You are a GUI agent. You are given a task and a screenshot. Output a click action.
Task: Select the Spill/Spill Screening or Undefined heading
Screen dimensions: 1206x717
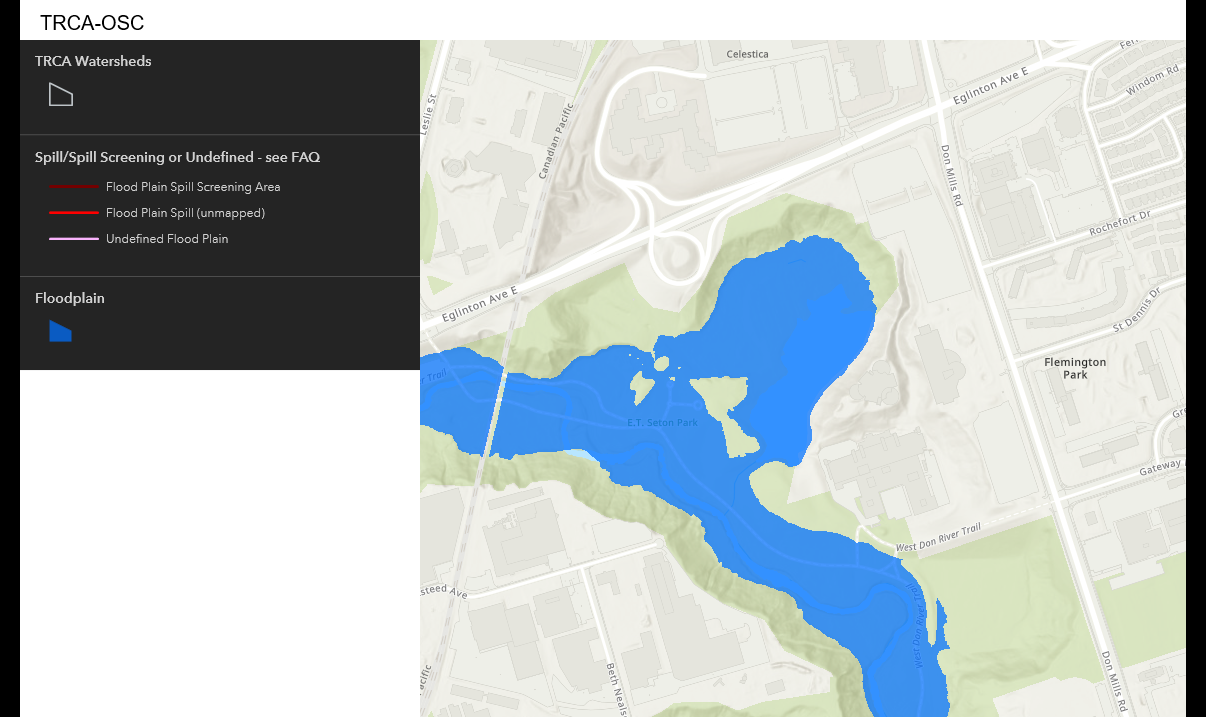[x=177, y=157]
